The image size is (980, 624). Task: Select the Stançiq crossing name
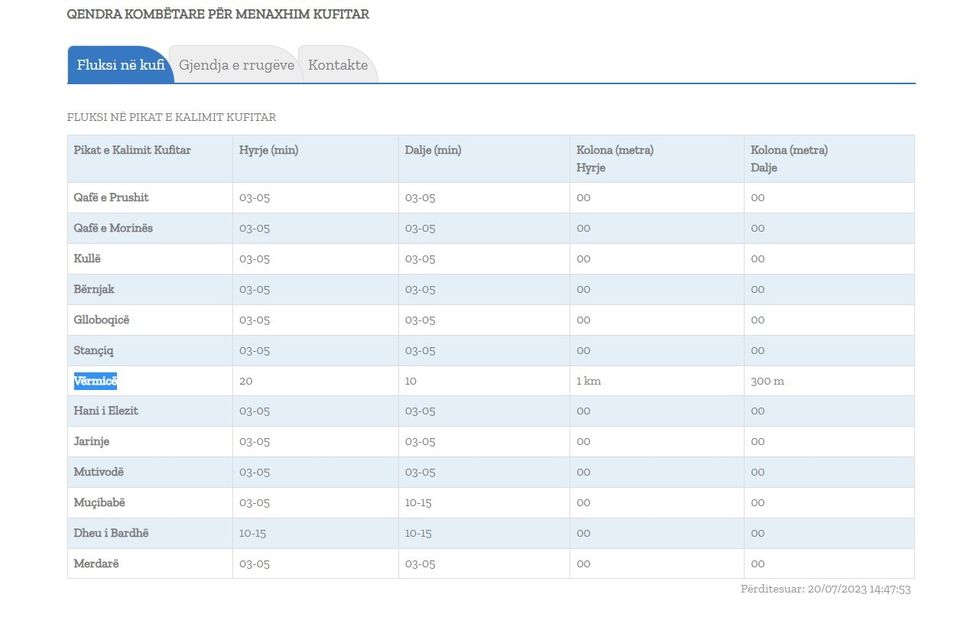tap(94, 351)
